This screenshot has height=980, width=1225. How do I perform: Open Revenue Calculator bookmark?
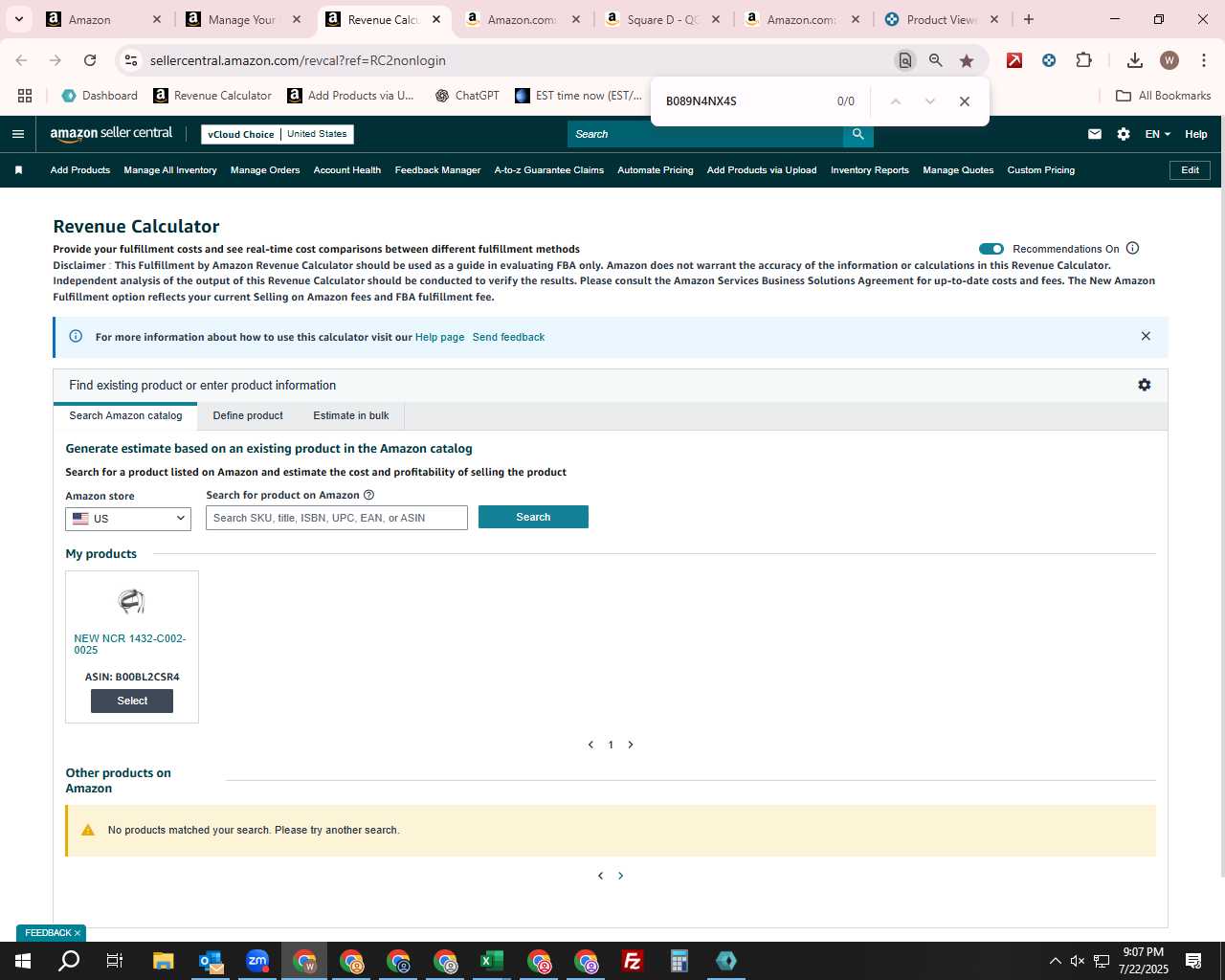click(212, 96)
